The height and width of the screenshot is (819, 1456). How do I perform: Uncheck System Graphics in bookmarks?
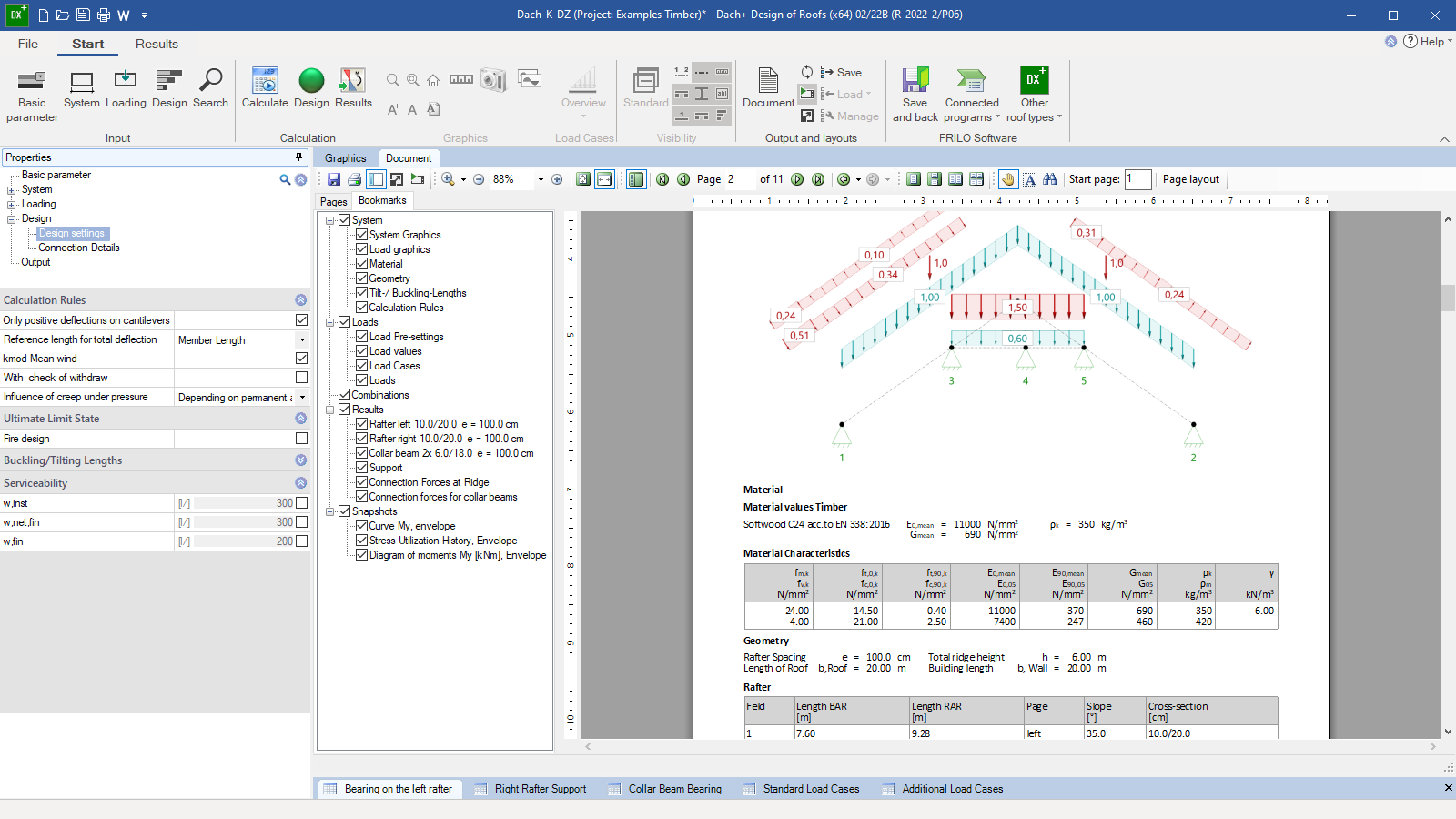click(361, 235)
